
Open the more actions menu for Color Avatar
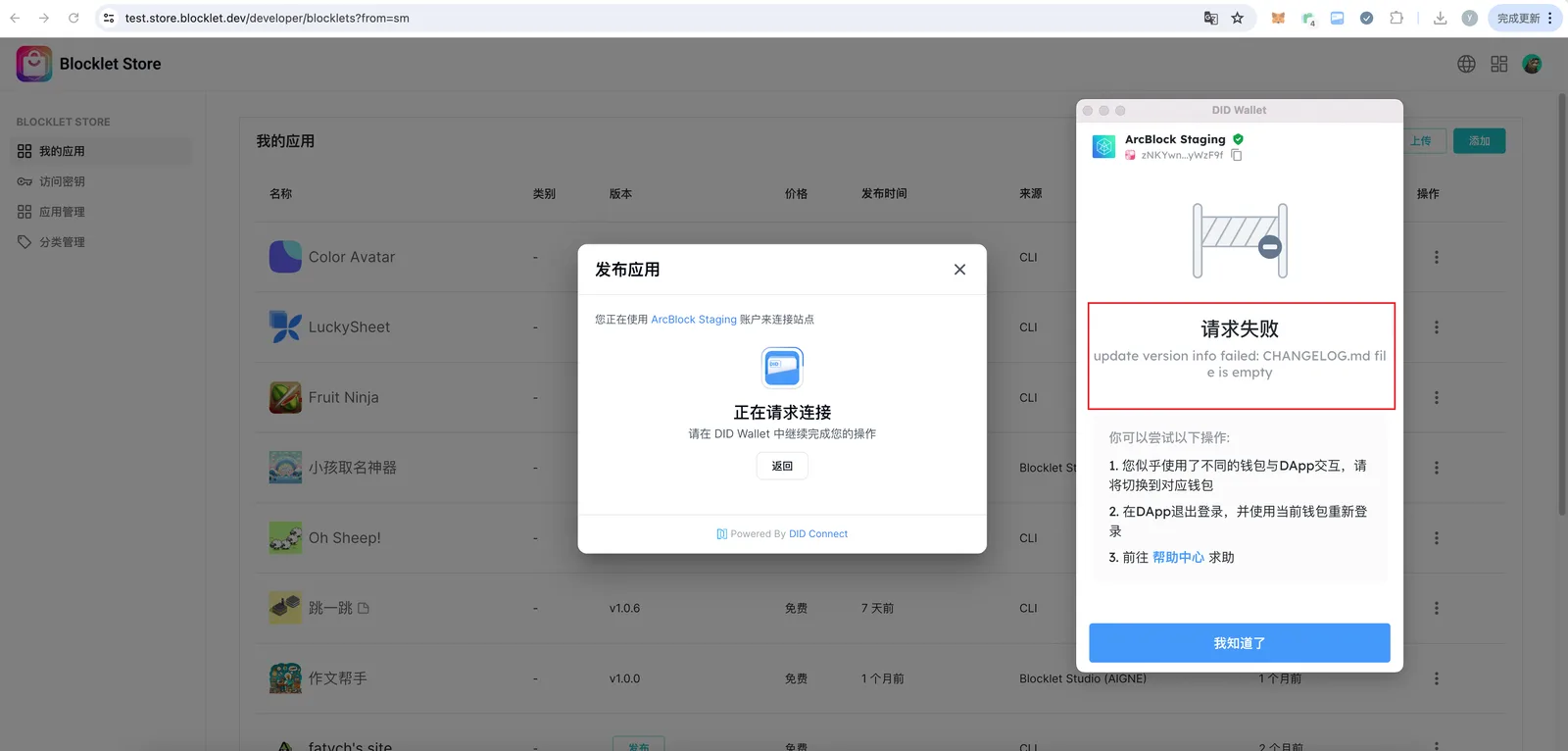(x=1437, y=257)
